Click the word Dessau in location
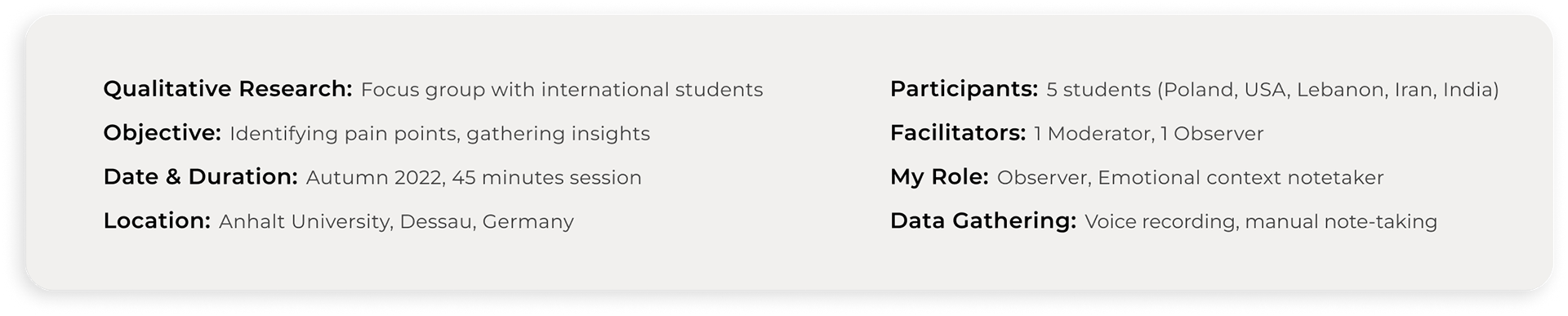This screenshot has width=1568, height=316. click(434, 222)
